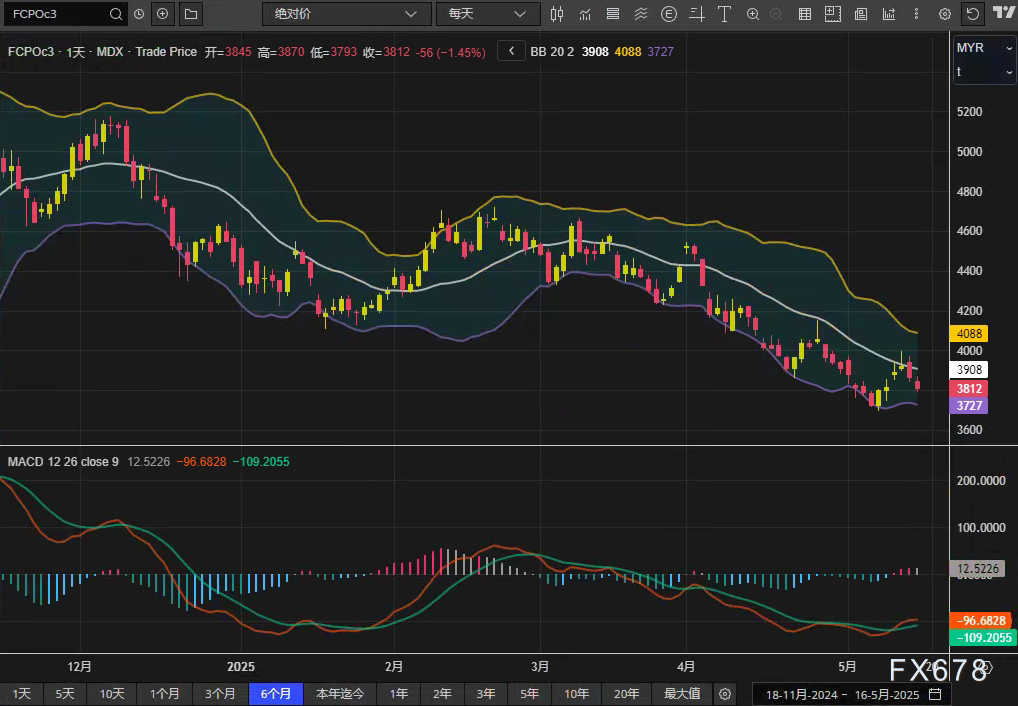Screen dimensions: 1018x706
Task: Open the MYR currency dropdown
Action: click(x=984, y=48)
